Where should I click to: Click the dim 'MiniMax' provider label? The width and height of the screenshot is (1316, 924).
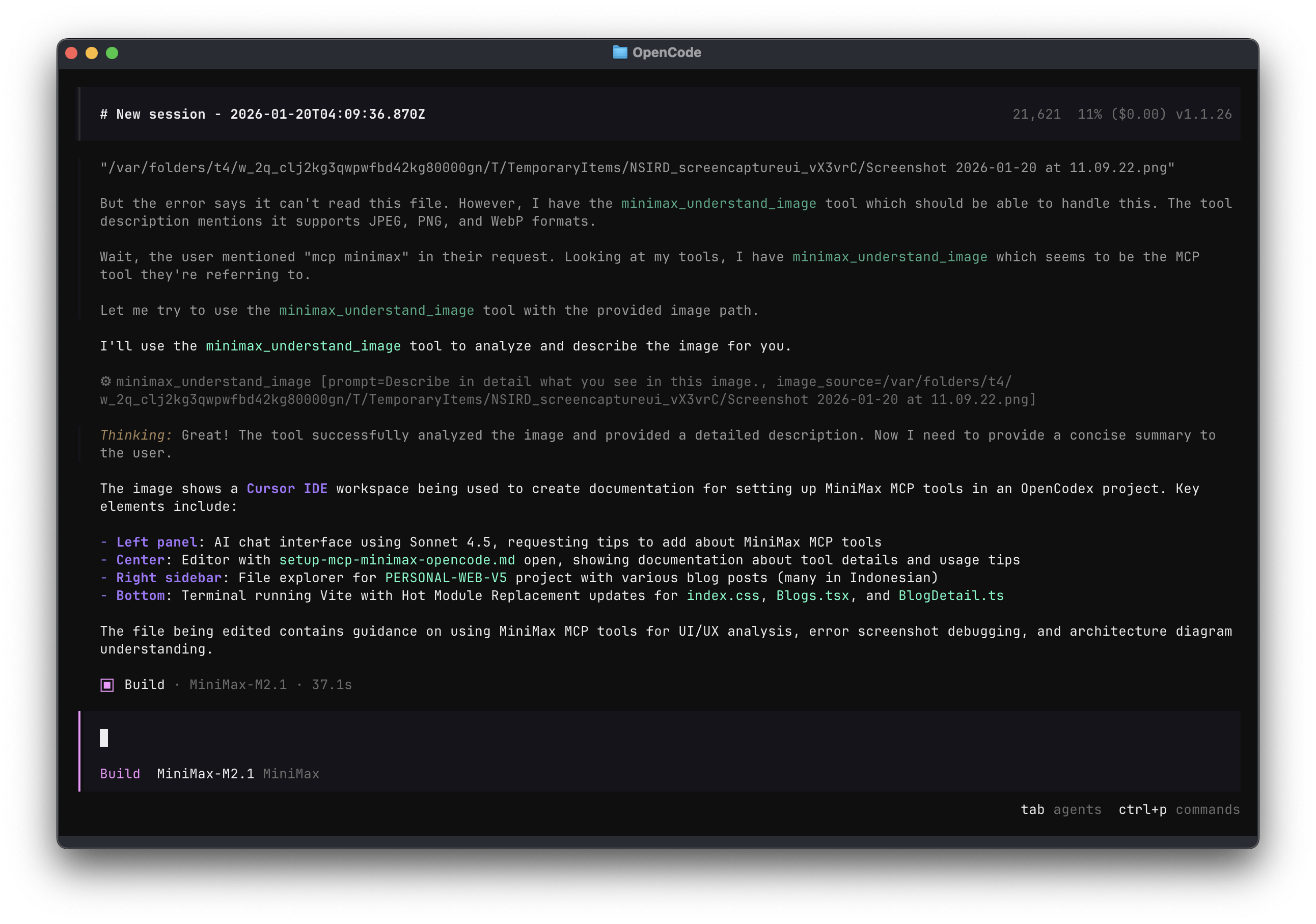(291, 774)
